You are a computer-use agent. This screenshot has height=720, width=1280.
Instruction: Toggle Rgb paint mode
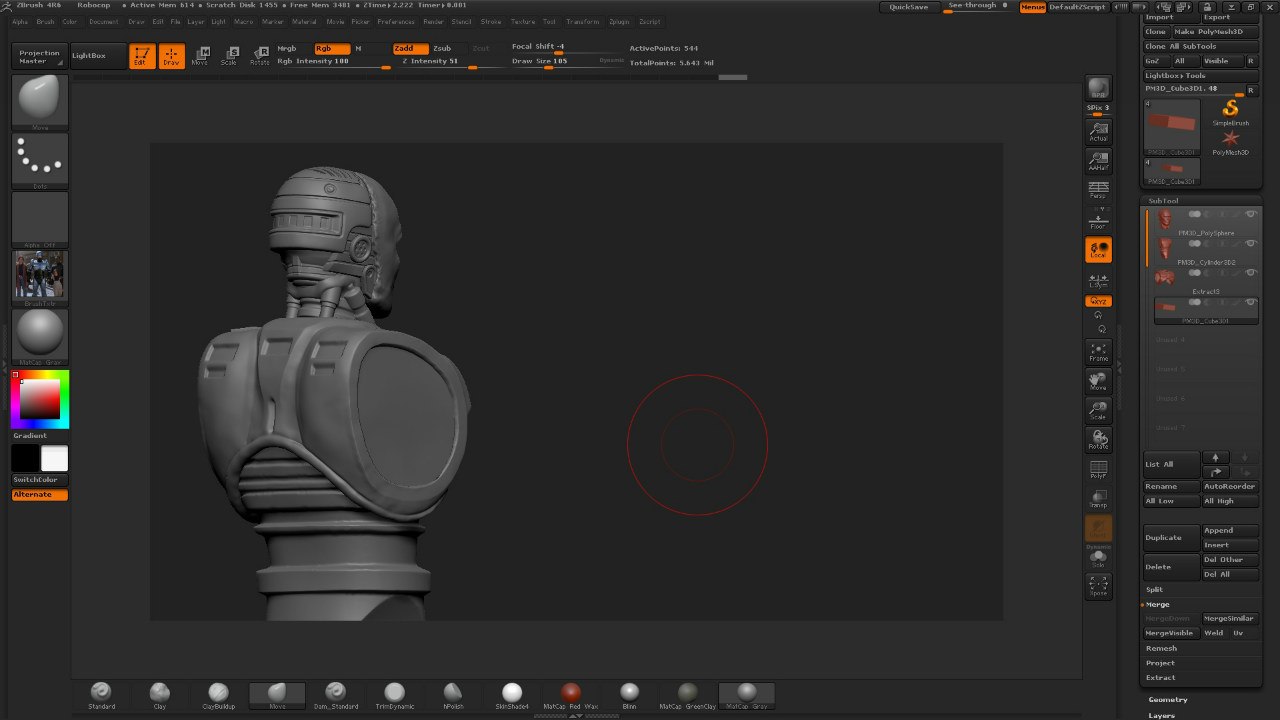pos(332,48)
